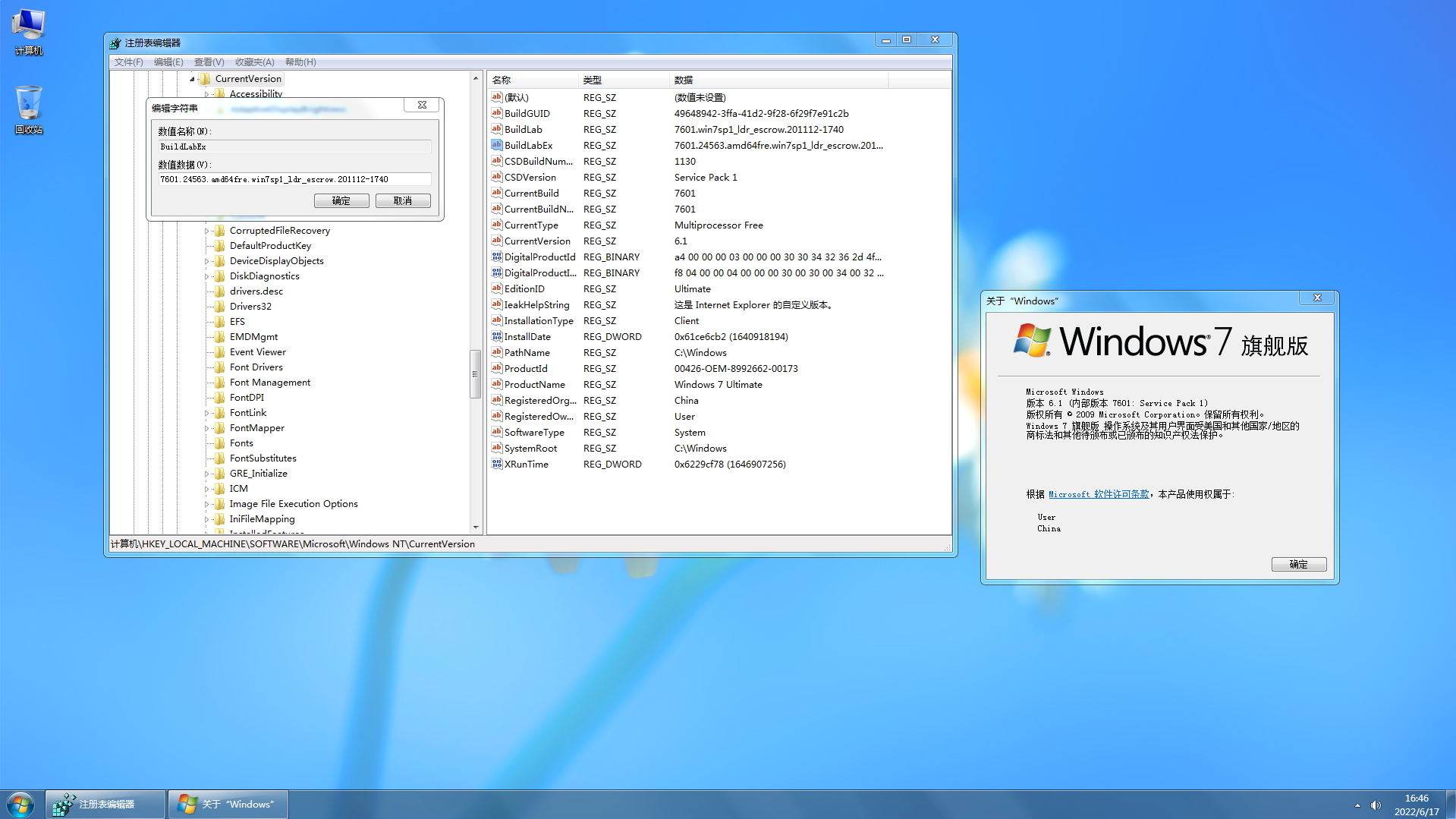Image resolution: width=1456 pixels, height=819 pixels.
Task: Select the ICM tree item
Action: pos(239,489)
